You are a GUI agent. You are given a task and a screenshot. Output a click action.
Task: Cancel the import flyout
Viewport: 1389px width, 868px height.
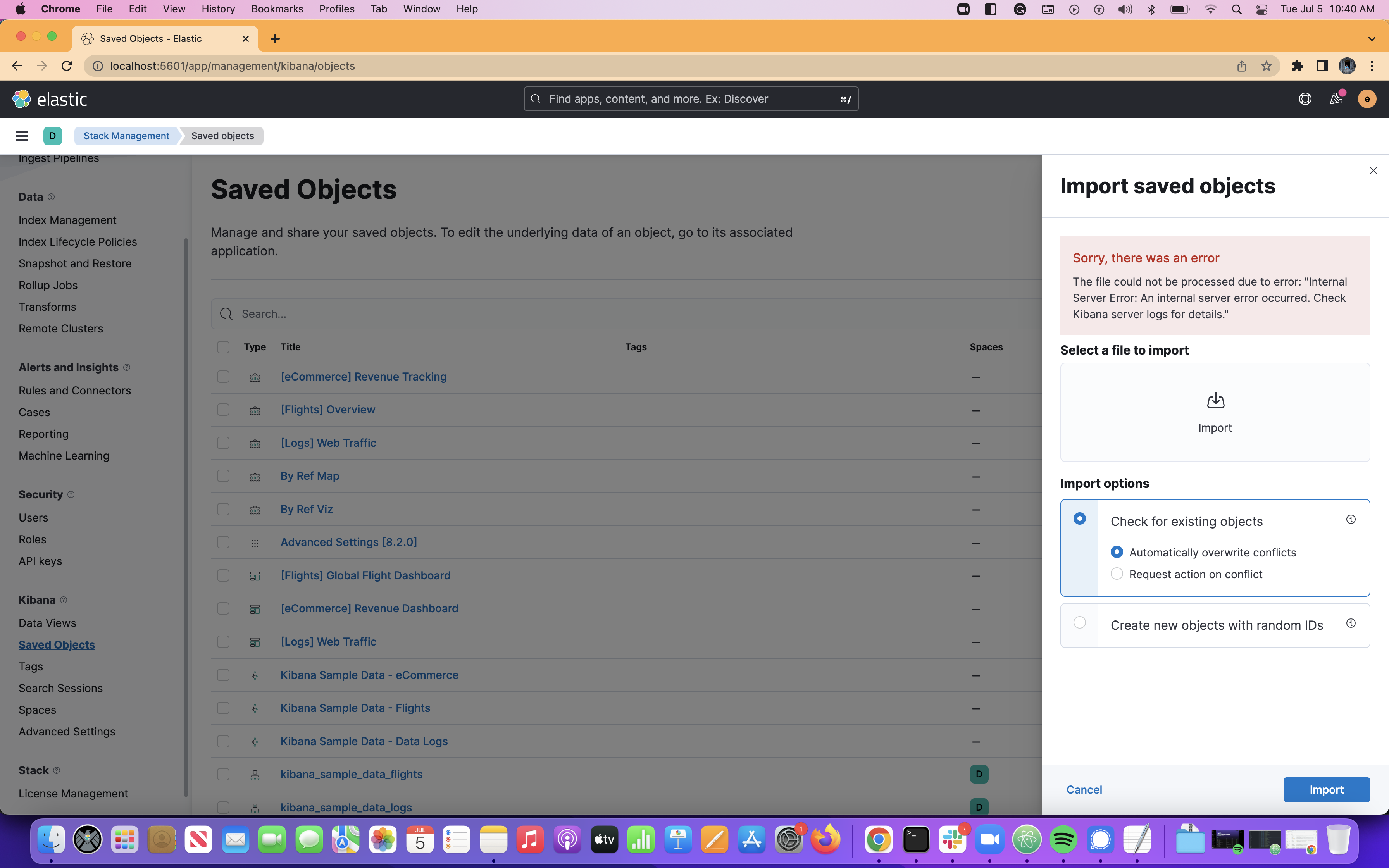tap(1084, 790)
